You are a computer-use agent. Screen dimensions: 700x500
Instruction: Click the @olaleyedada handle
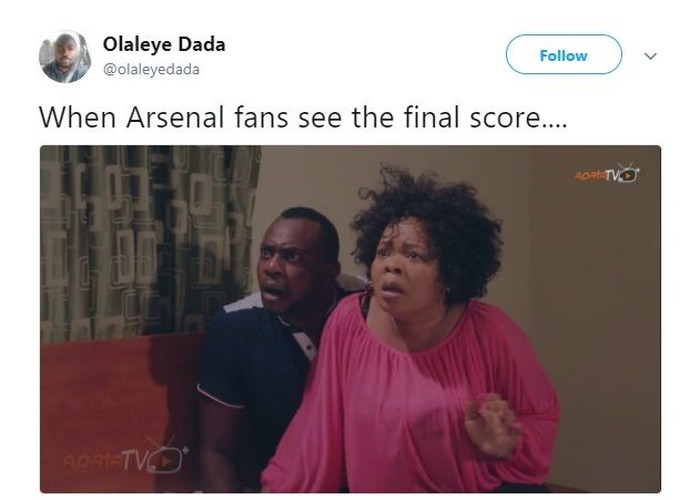tap(151, 70)
